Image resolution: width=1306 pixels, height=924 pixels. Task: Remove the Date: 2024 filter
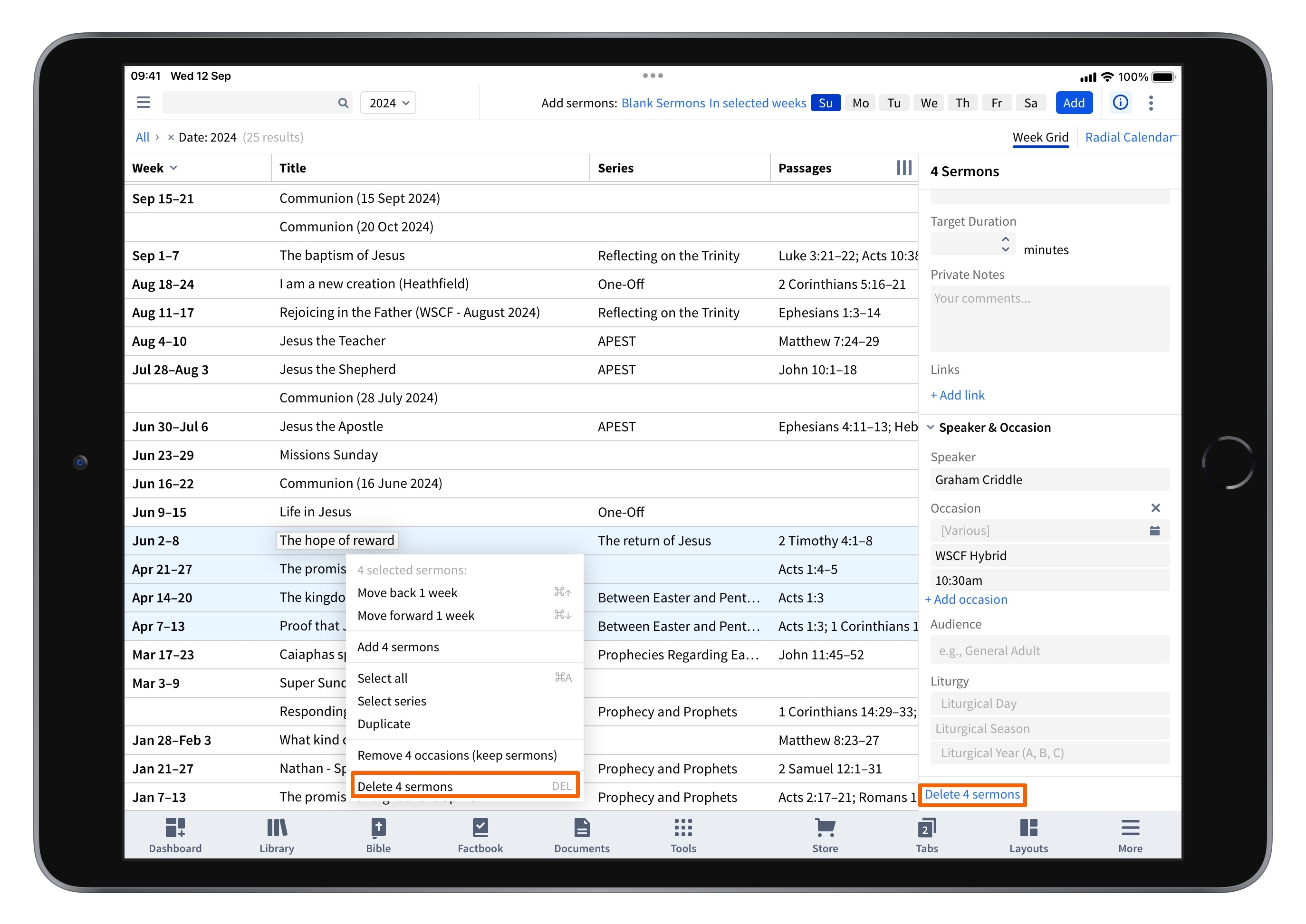171,138
